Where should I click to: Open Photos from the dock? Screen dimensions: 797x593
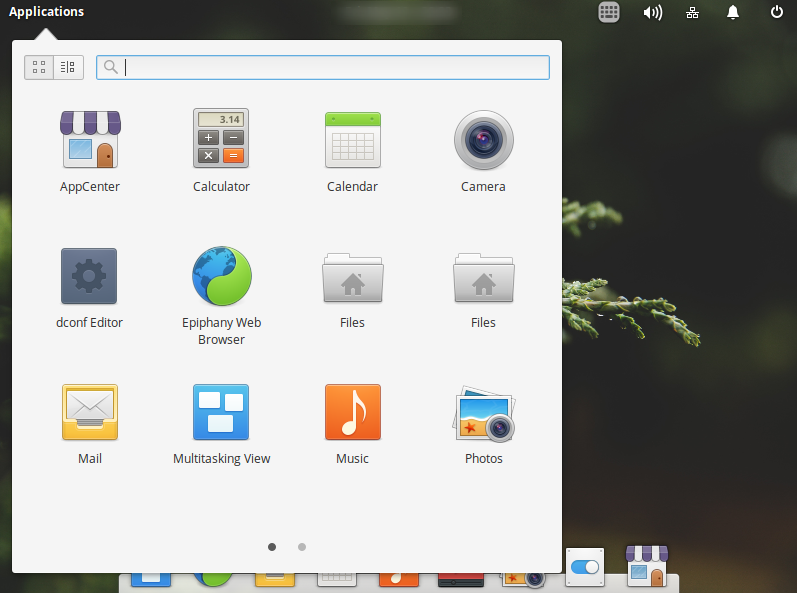525,579
